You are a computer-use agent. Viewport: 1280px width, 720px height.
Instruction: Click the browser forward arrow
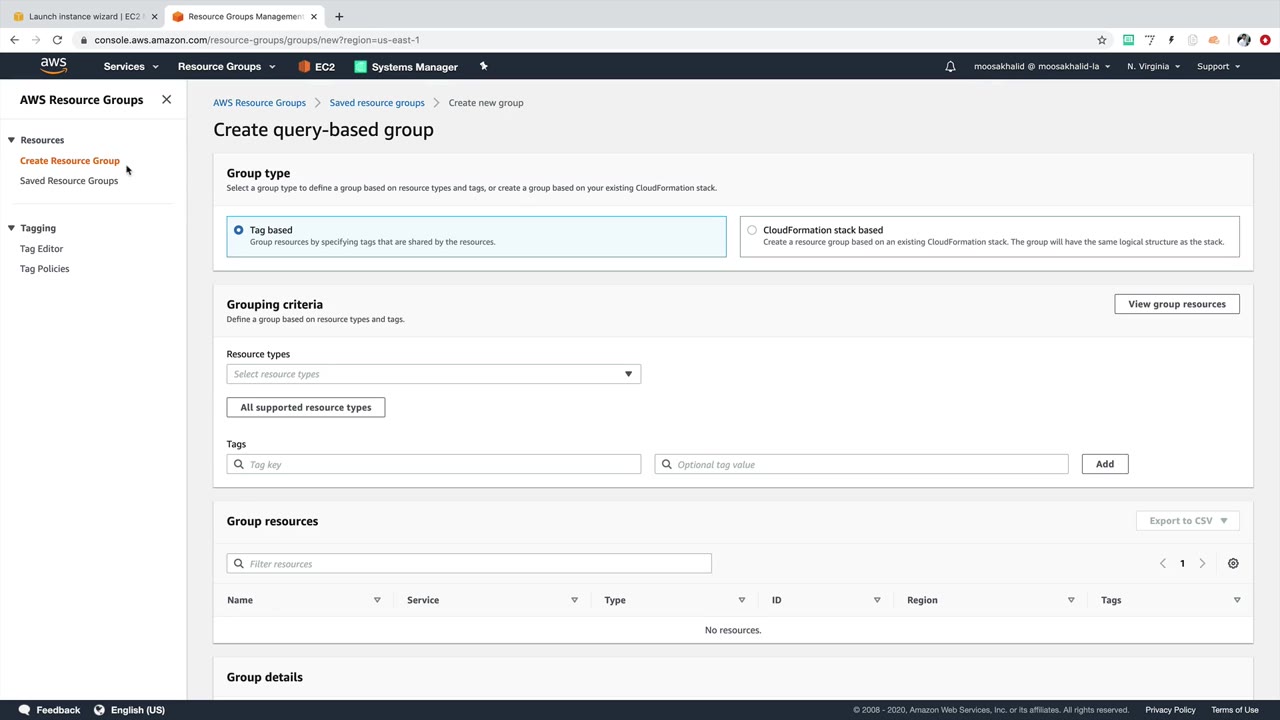[x=36, y=40]
